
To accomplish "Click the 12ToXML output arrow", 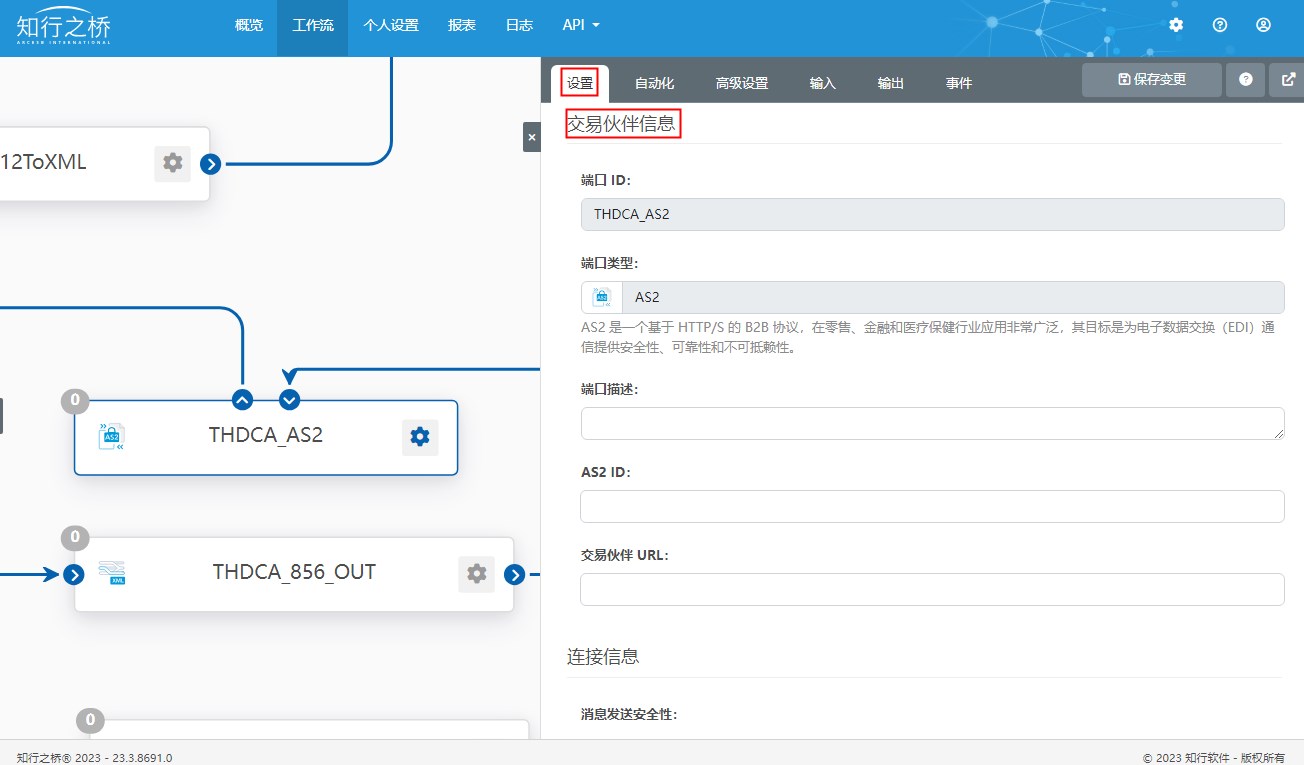I will pos(210,164).
